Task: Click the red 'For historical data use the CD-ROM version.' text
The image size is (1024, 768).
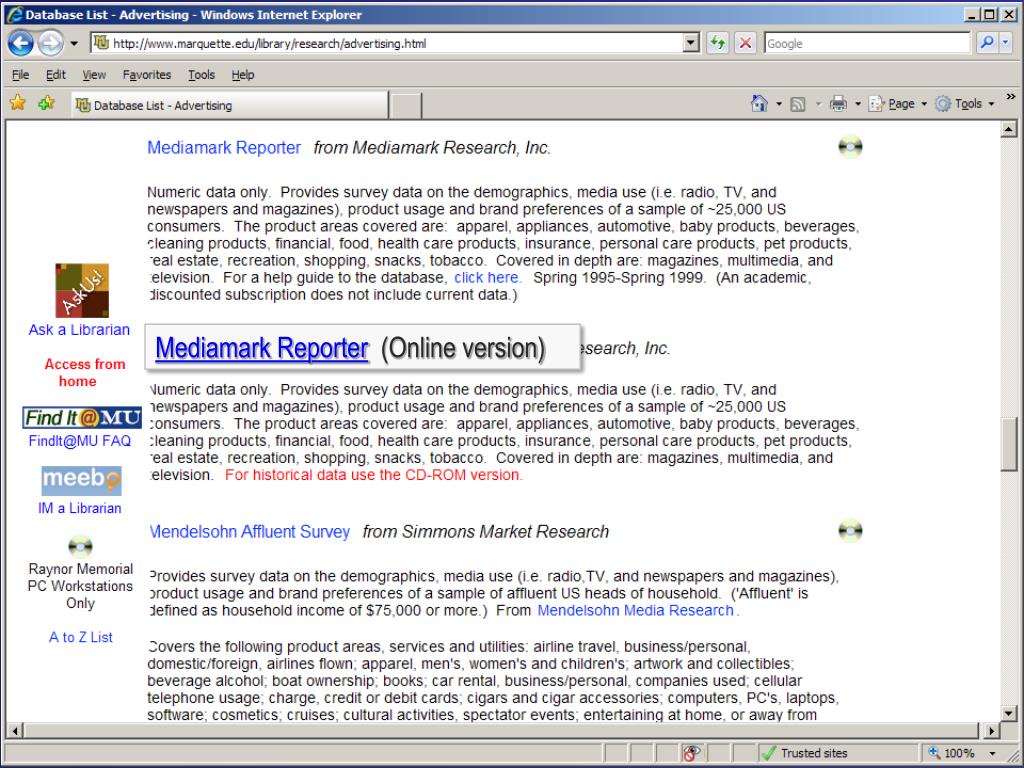Action: point(374,475)
